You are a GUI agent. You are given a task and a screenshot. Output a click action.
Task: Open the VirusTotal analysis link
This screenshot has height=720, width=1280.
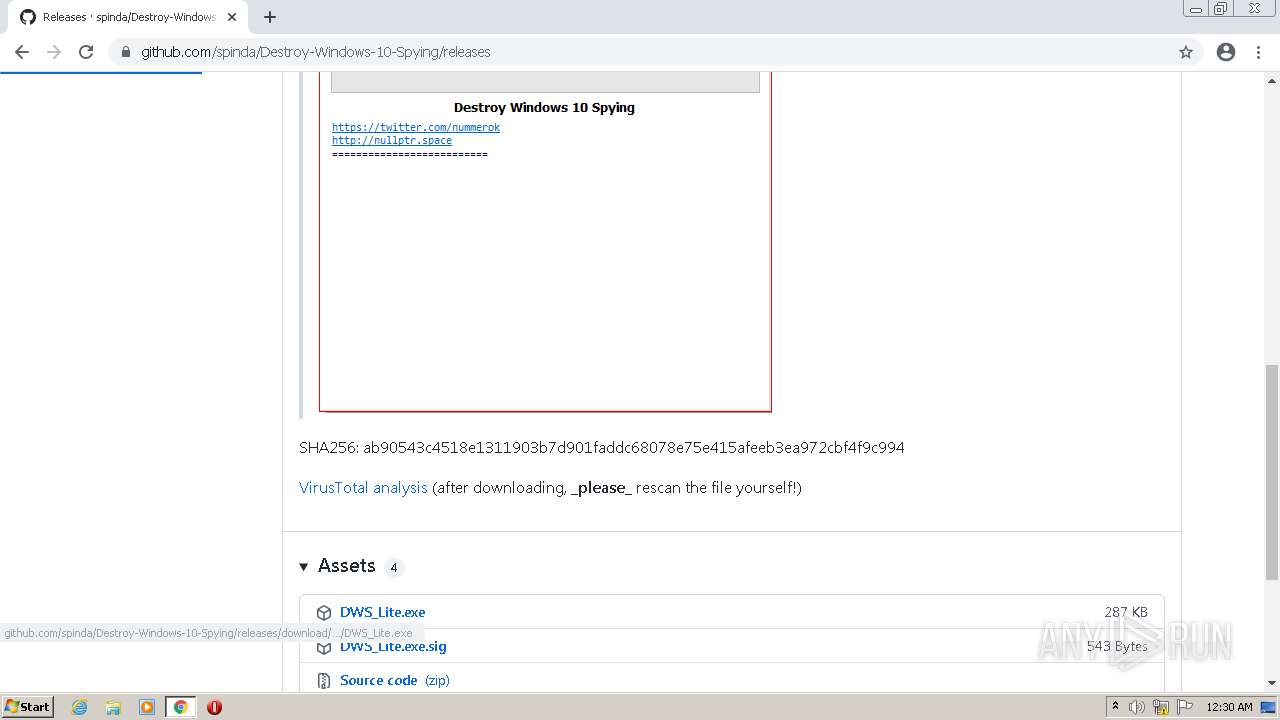click(x=363, y=488)
